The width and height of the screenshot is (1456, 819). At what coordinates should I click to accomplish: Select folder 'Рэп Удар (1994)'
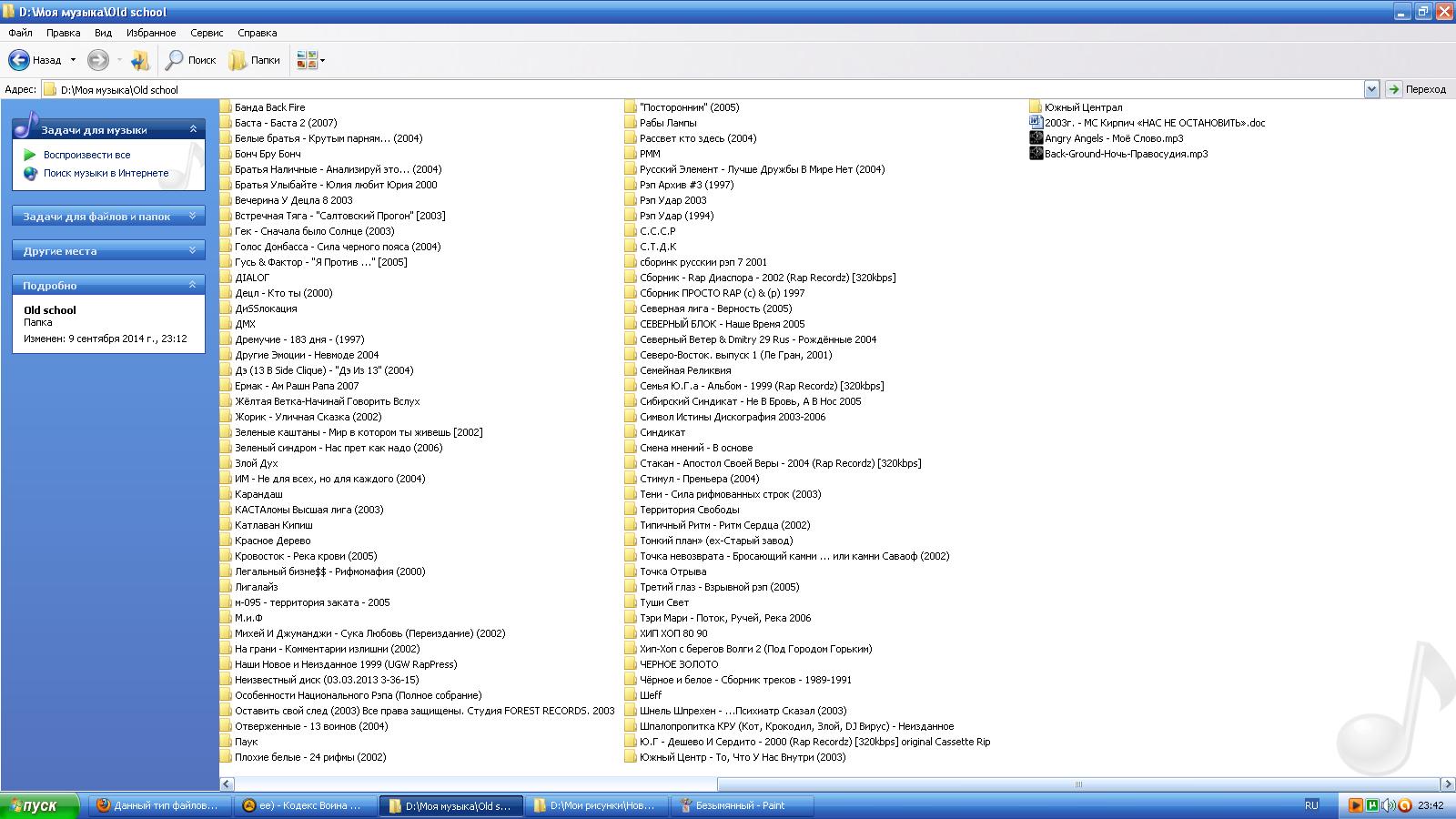tap(670, 216)
